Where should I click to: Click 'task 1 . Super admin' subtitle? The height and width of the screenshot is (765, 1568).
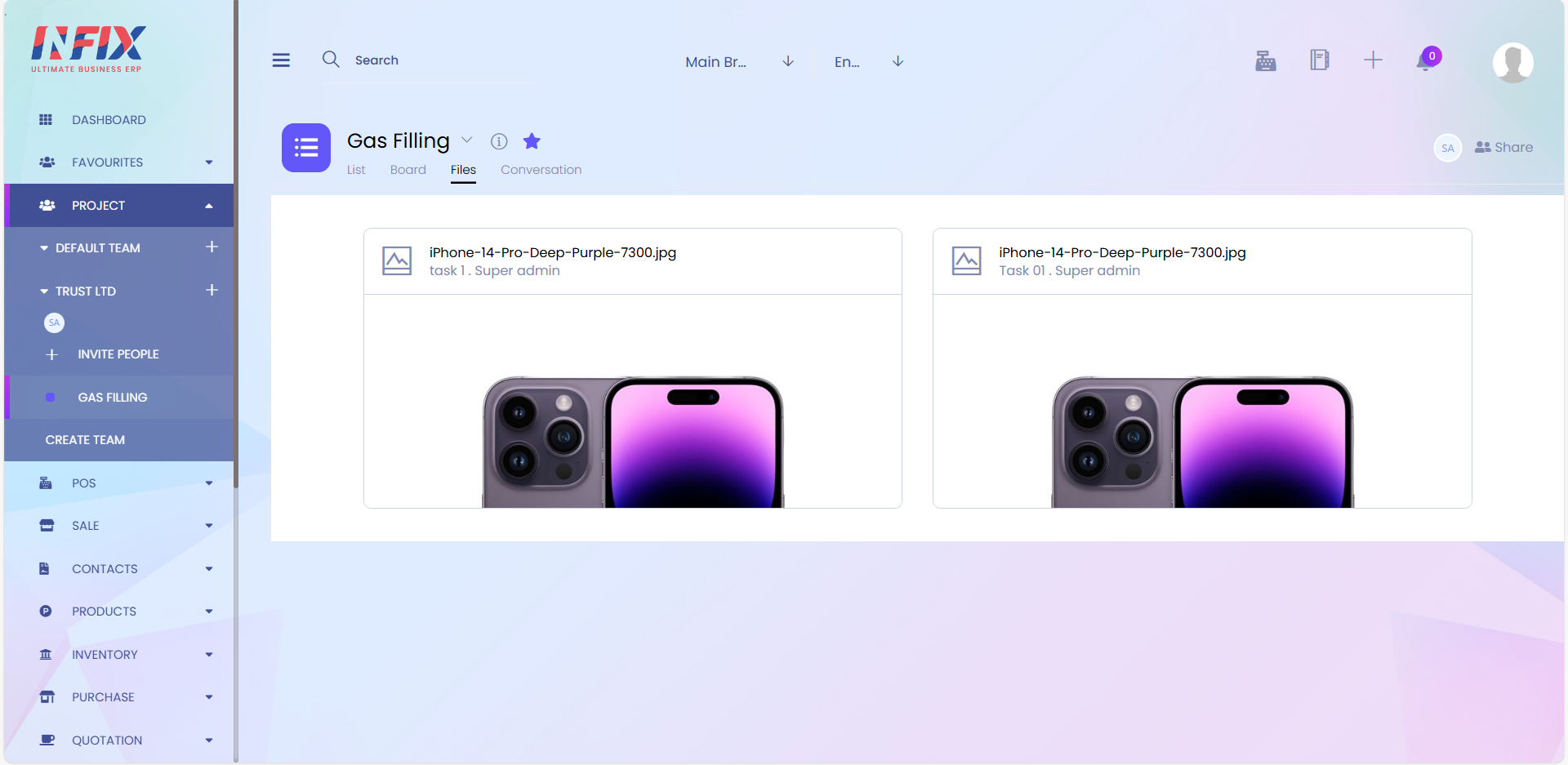tap(495, 270)
